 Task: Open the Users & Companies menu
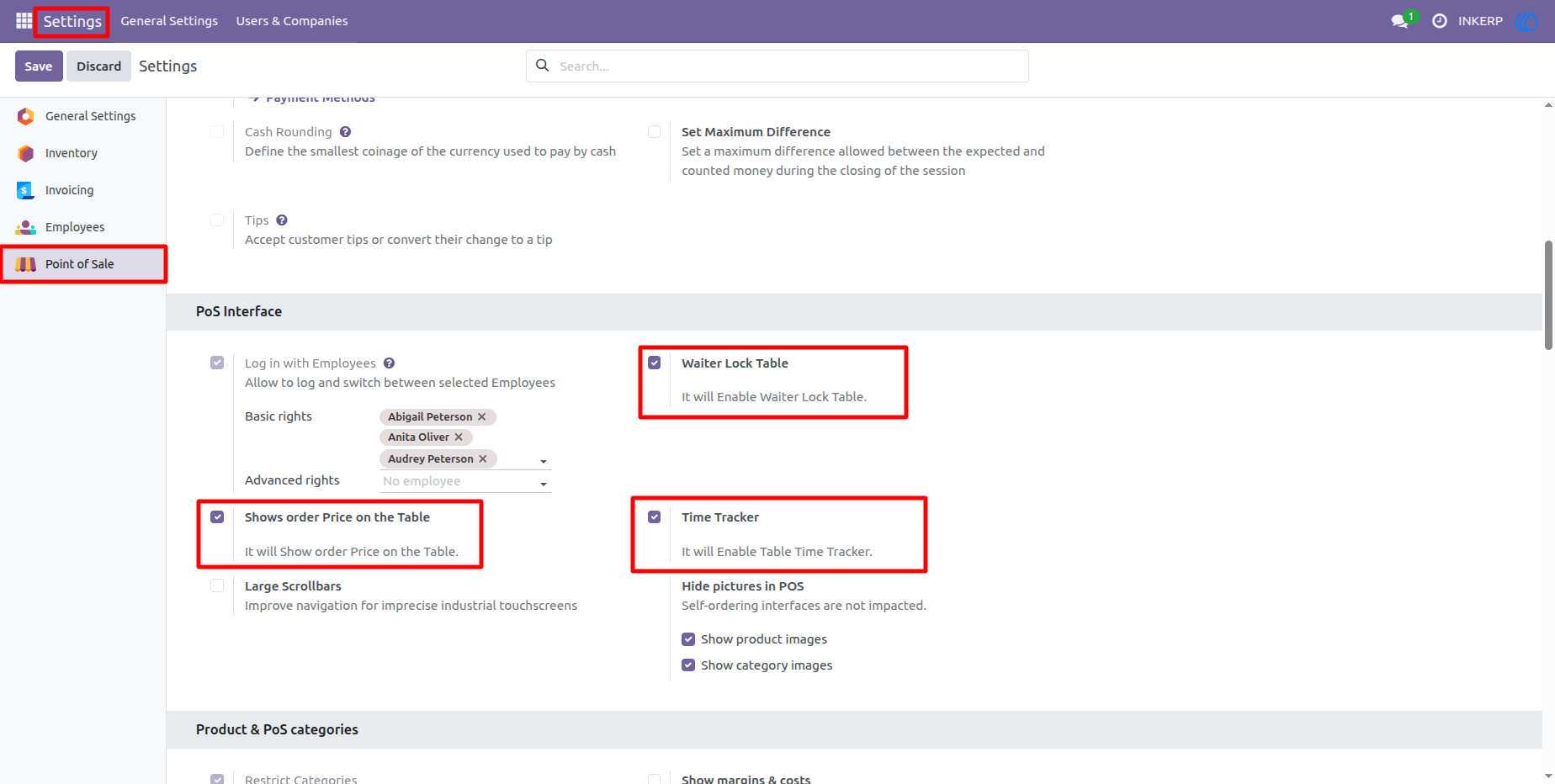(292, 21)
